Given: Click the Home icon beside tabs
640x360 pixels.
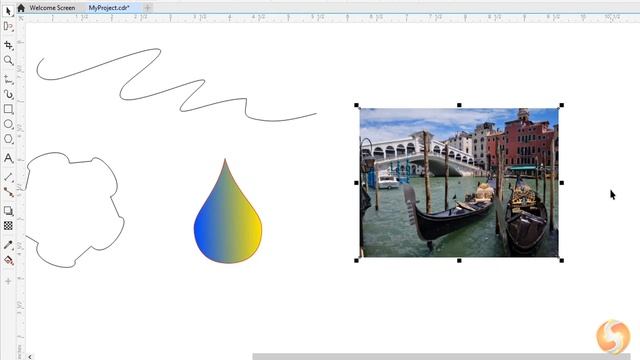Looking at the screenshot, I should click(x=21, y=8).
